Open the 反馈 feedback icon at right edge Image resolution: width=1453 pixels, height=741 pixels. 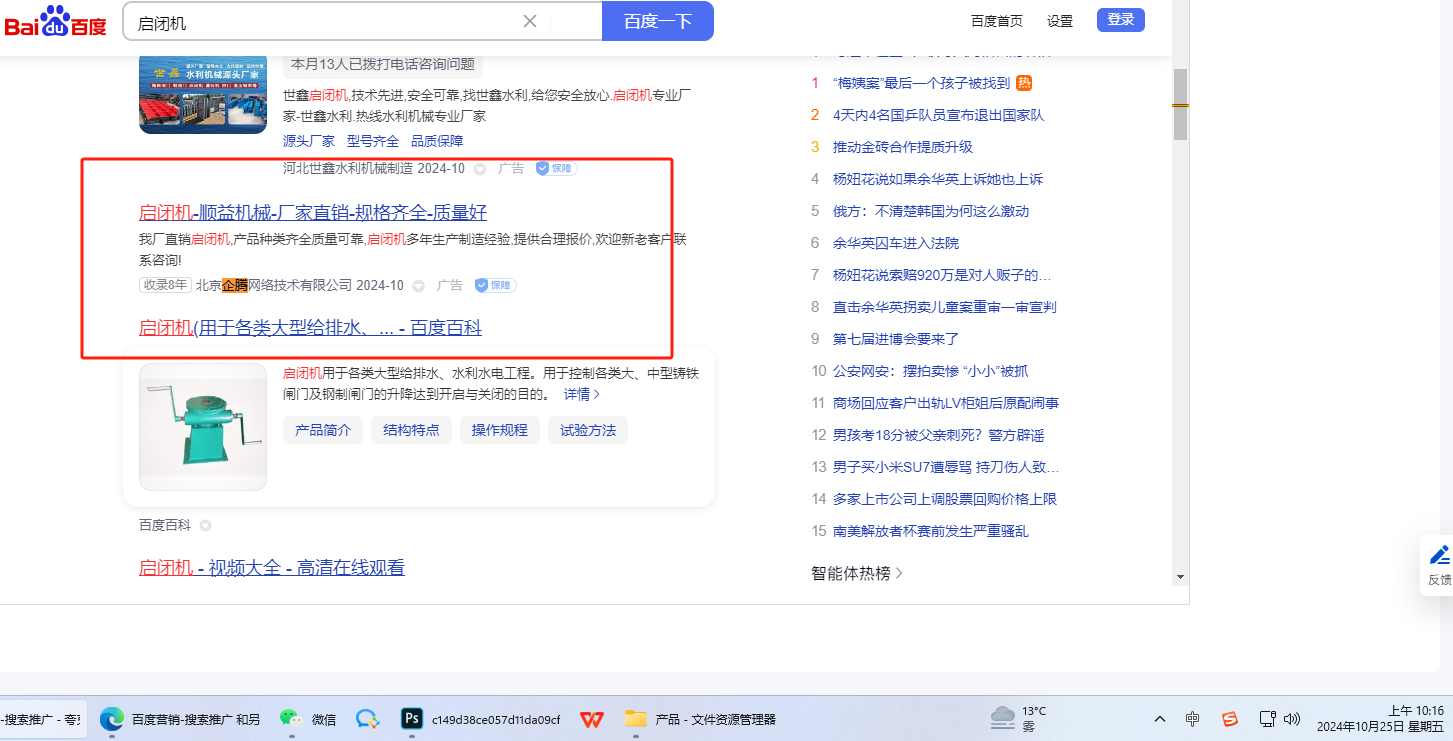(x=1439, y=565)
